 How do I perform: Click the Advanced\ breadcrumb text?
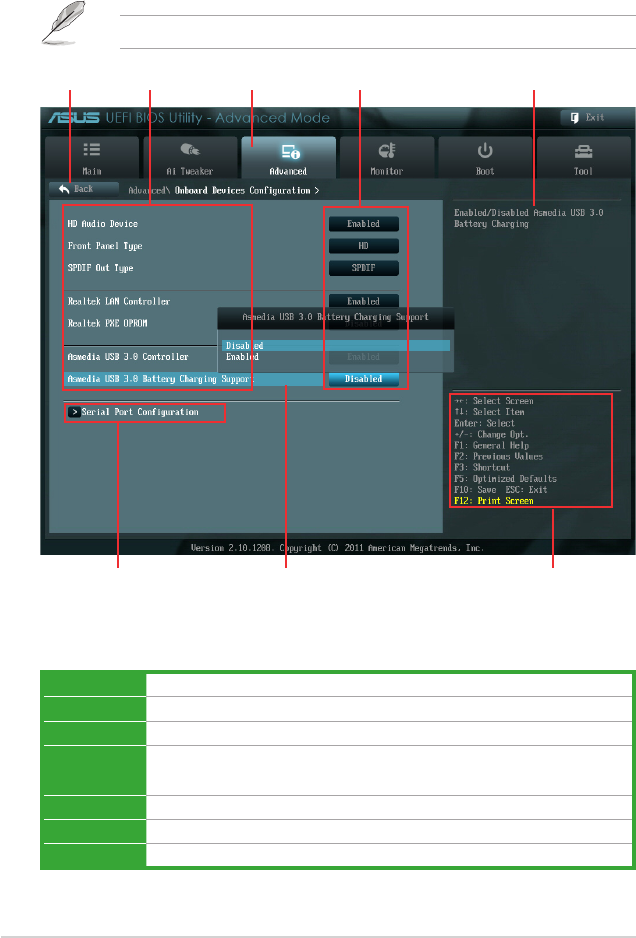tap(150, 190)
